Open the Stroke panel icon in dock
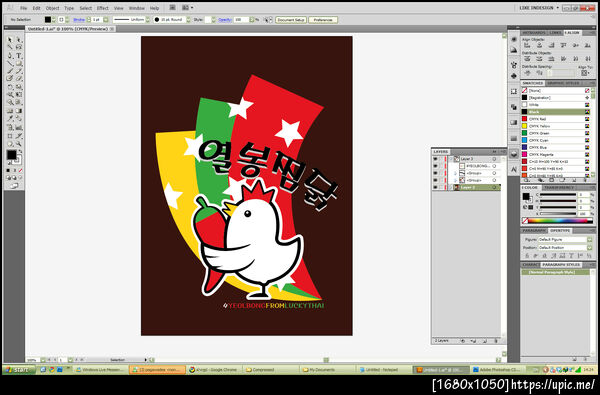The height and width of the screenshot is (395, 600). tap(514, 138)
